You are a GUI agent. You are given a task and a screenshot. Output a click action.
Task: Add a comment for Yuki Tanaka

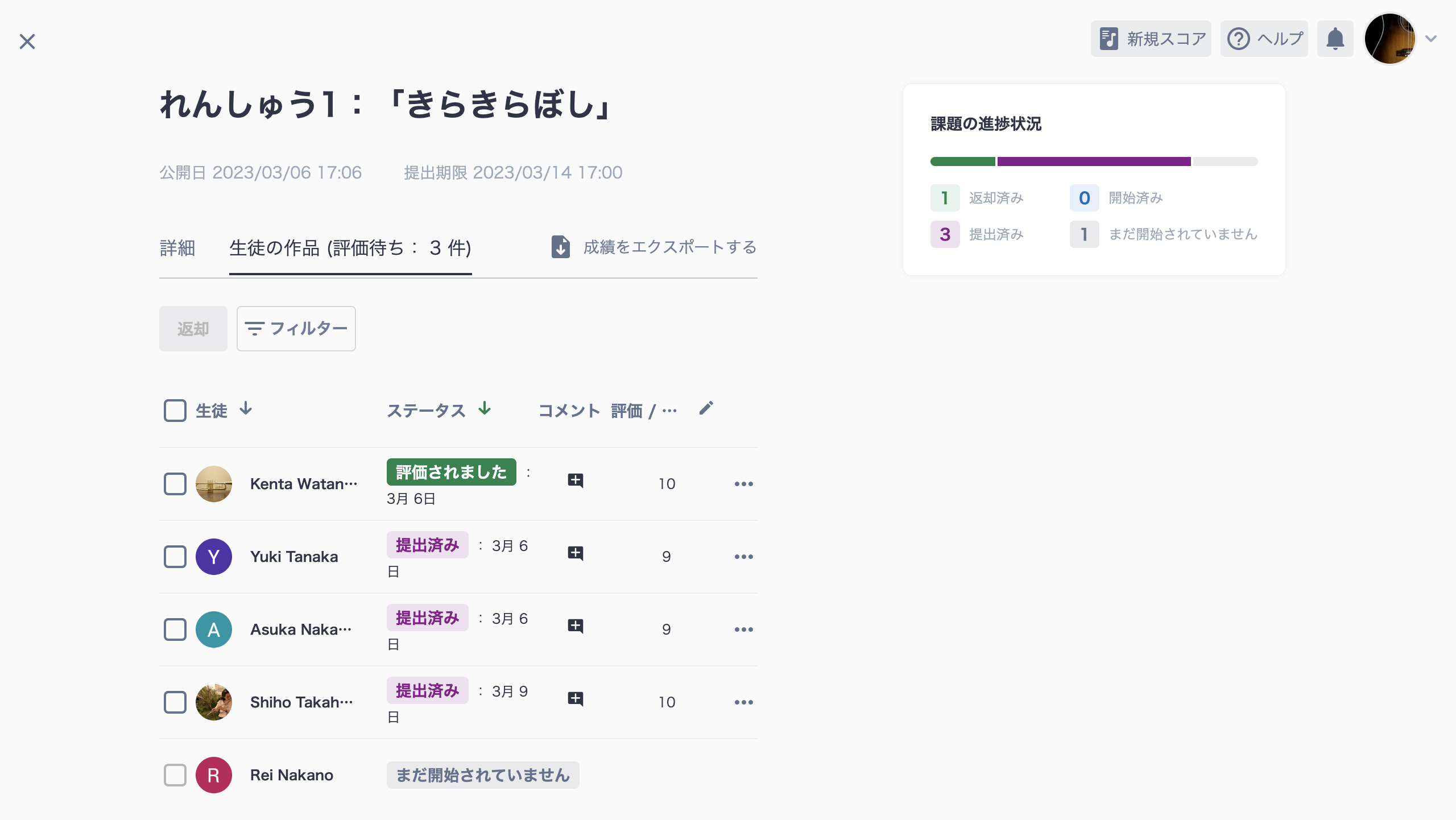576,553
